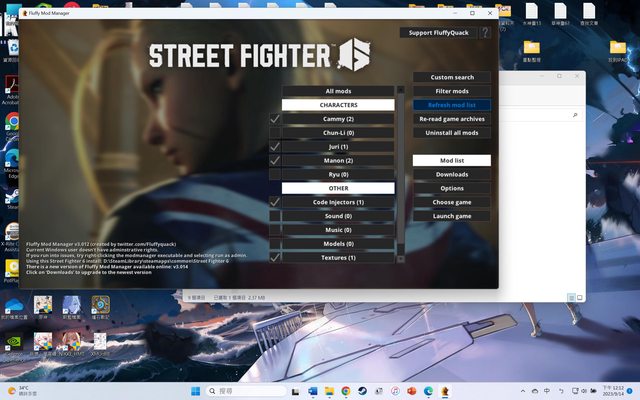Open File Explorer from the taskbar
Image resolution: width=640 pixels, height=400 pixels.
pyautogui.click(x=328, y=390)
